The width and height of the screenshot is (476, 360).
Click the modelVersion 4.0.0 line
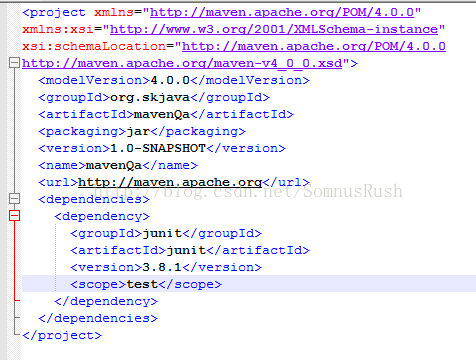point(174,80)
